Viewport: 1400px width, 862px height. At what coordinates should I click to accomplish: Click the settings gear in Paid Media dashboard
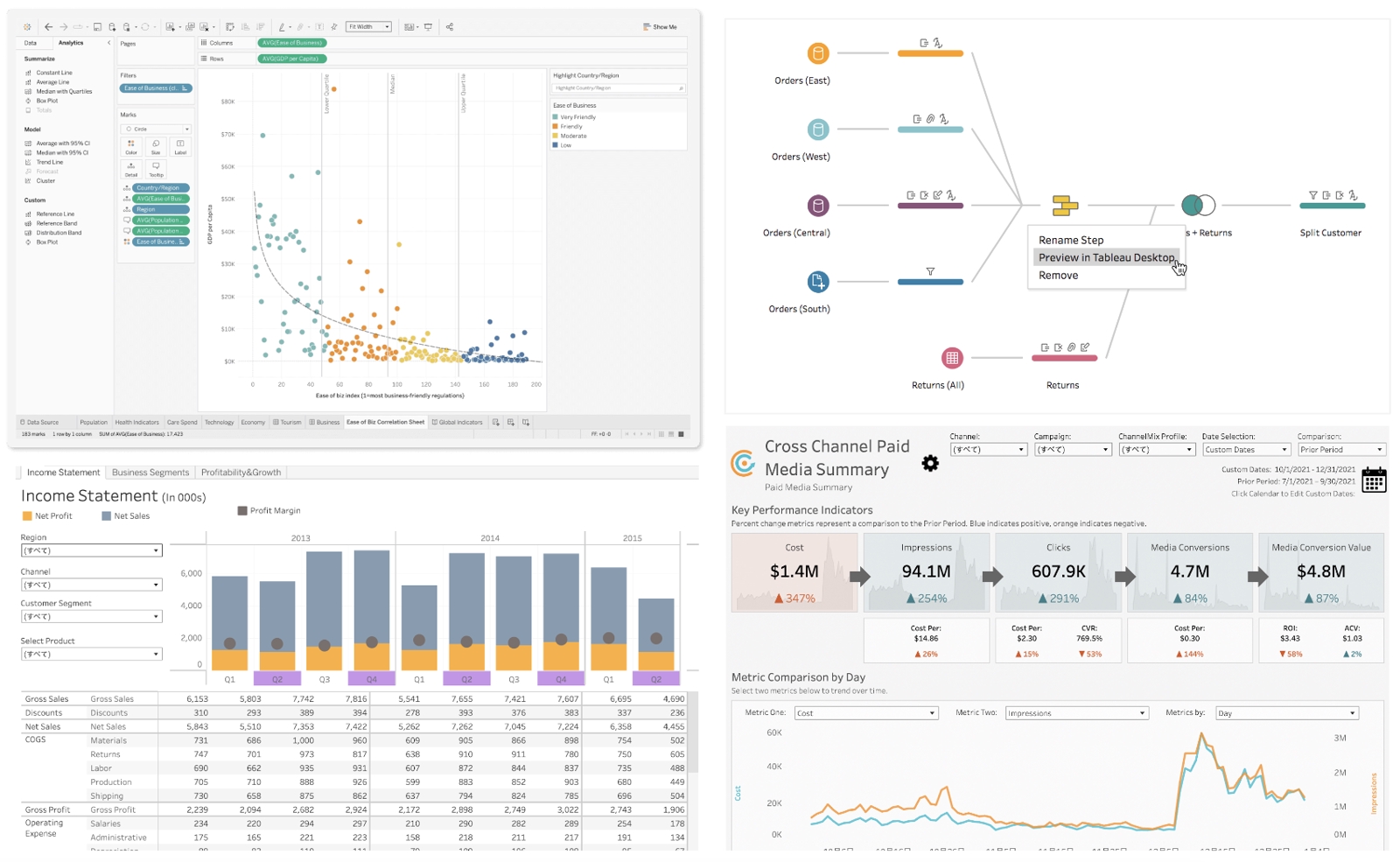(930, 464)
